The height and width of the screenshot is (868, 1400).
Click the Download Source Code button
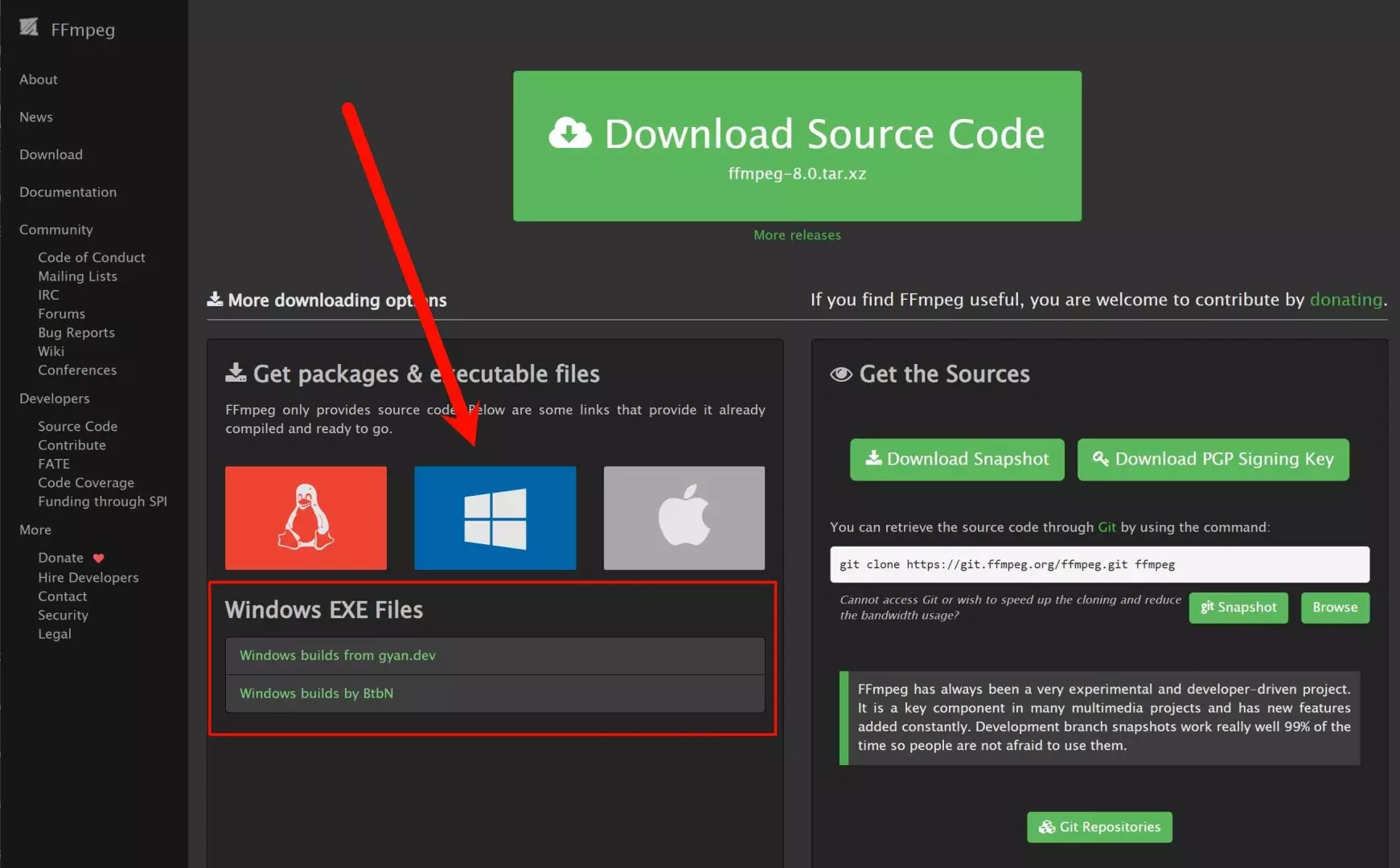point(797,145)
